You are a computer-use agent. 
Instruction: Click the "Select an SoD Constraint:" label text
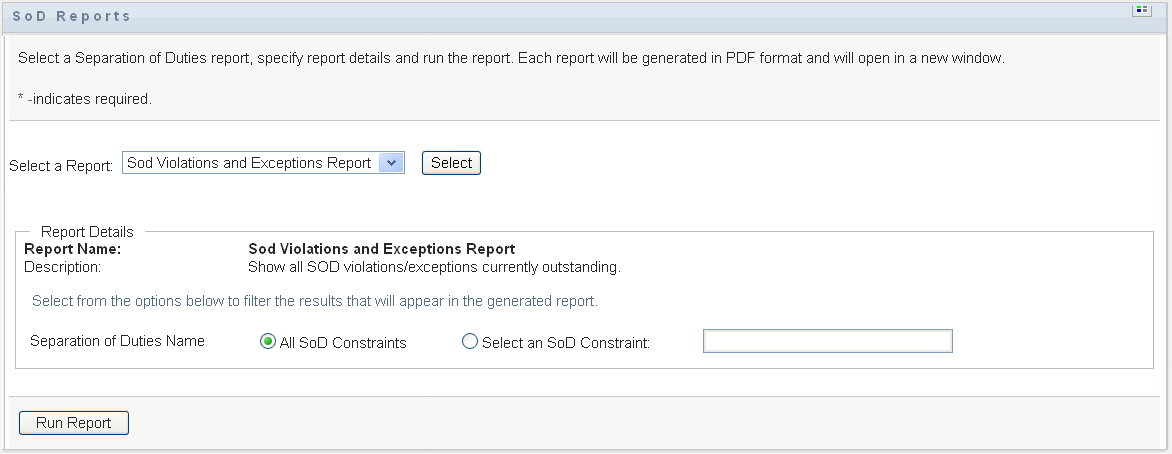coord(565,343)
